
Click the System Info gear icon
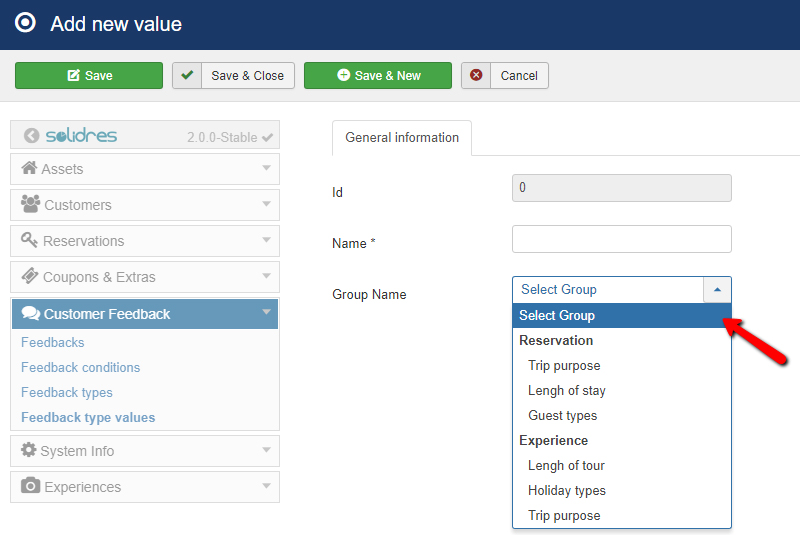tap(29, 450)
